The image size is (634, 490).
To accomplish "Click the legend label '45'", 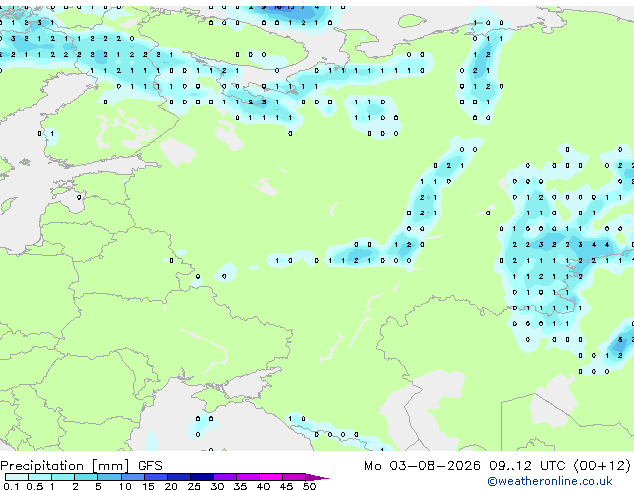I will (287, 486).
